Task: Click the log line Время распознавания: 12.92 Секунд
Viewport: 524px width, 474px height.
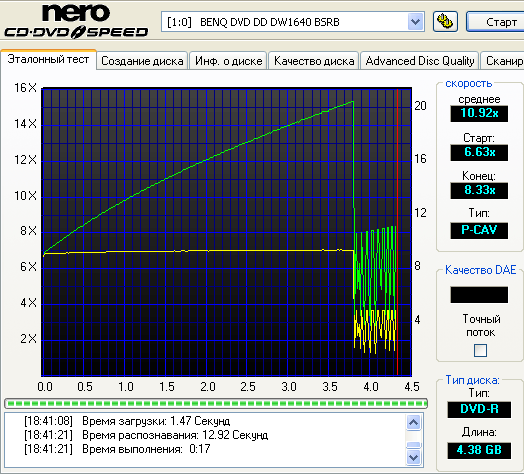Action: tap(146, 435)
